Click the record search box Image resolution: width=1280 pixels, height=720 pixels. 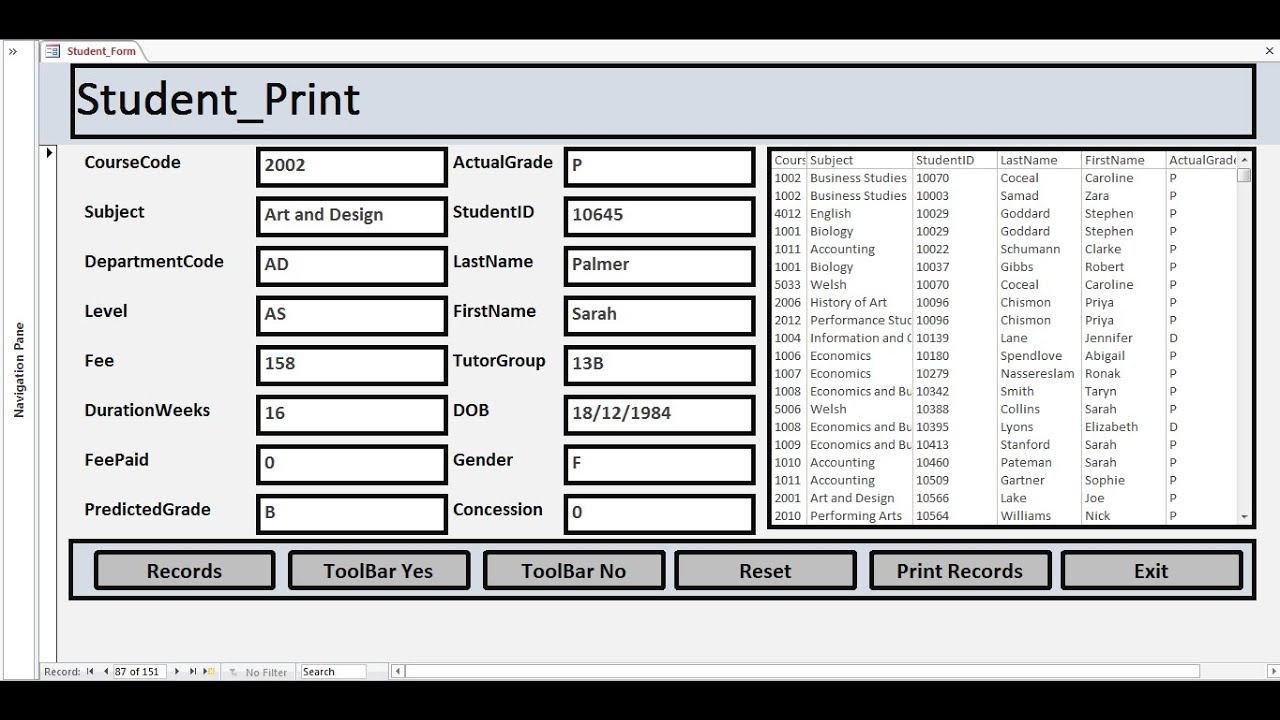tap(333, 672)
